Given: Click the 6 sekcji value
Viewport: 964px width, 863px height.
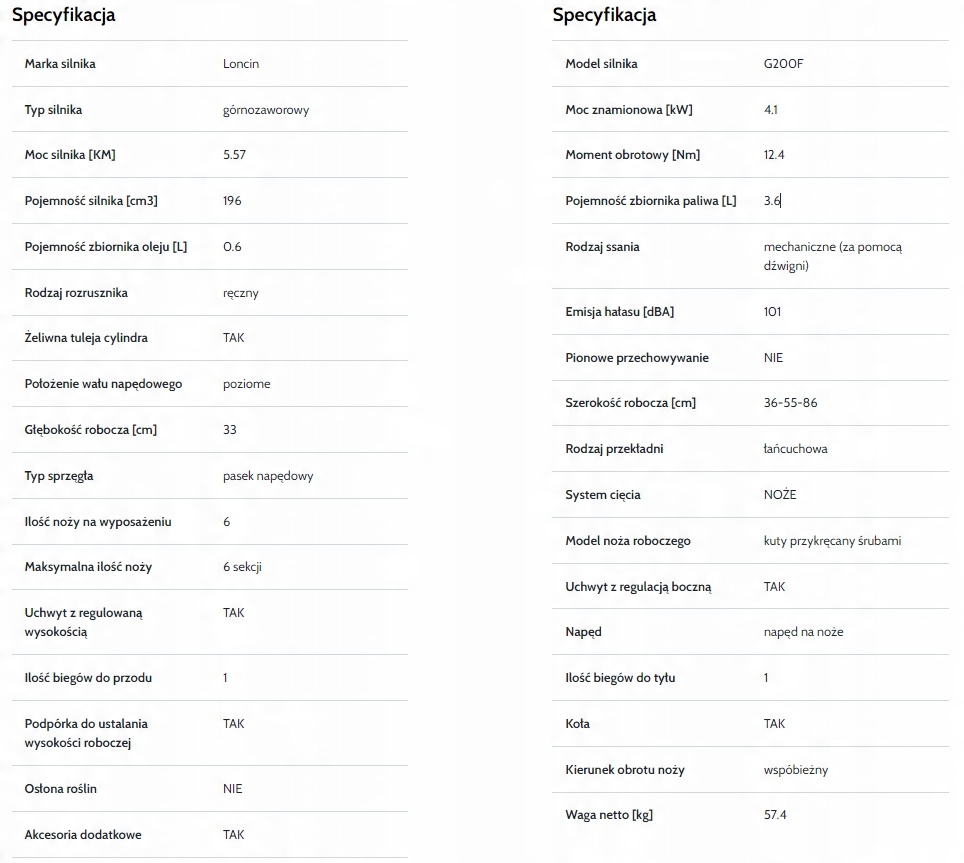Looking at the screenshot, I should [242, 567].
